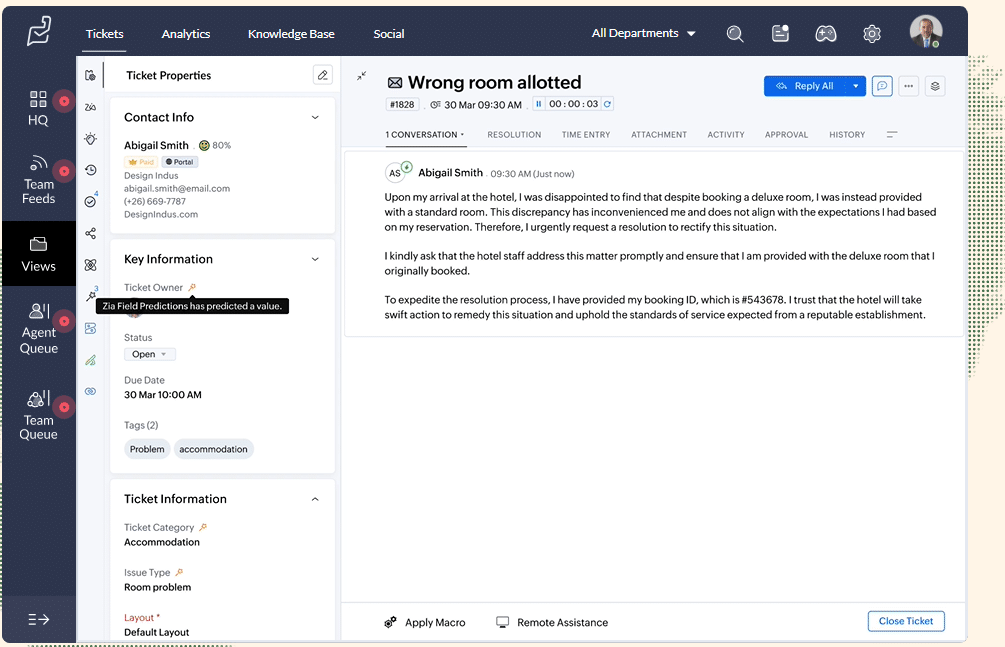Edit ticket properties with the pencil button

(x=322, y=75)
